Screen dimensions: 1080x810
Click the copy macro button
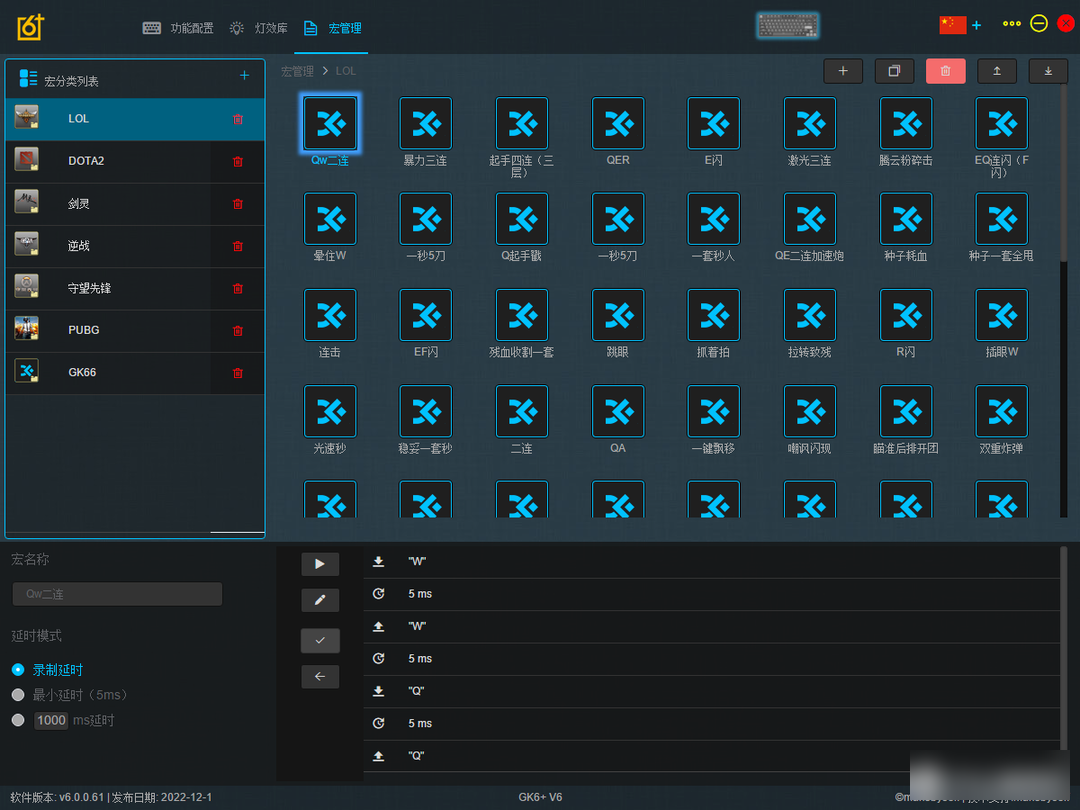894,71
